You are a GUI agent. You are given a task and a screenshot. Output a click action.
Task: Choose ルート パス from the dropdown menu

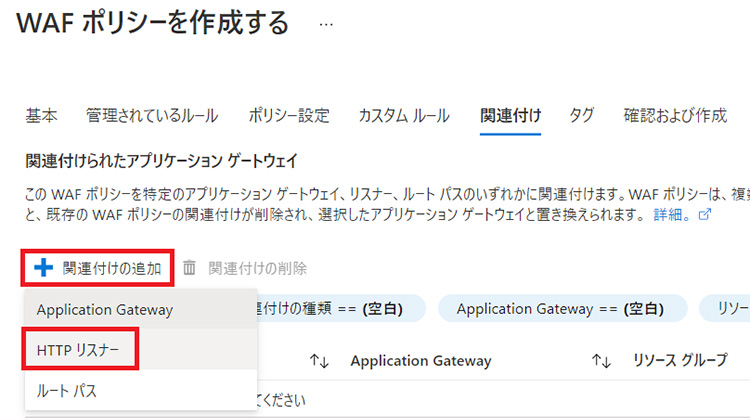pos(141,391)
